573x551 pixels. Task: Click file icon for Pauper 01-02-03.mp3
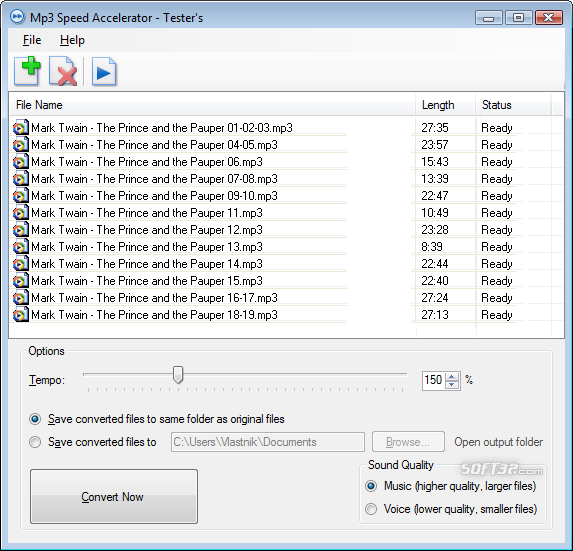(20, 128)
